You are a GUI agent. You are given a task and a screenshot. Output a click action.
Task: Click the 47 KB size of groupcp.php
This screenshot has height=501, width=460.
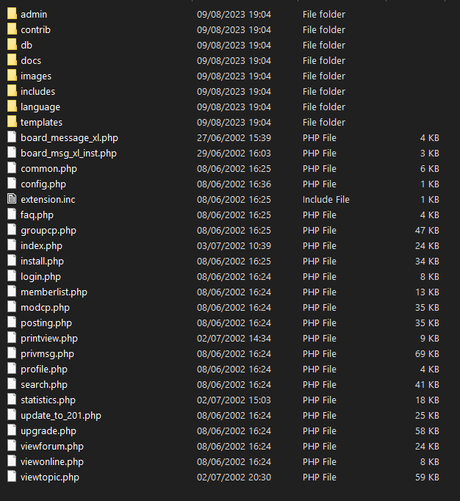(x=427, y=230)
